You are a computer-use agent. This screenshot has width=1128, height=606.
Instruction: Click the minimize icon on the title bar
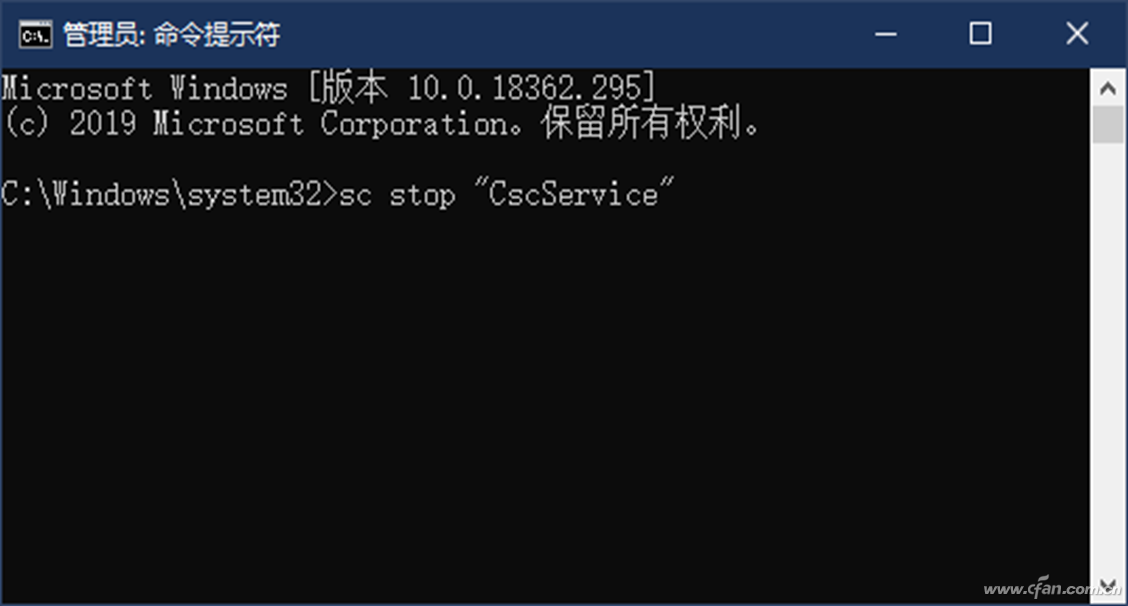884,33
